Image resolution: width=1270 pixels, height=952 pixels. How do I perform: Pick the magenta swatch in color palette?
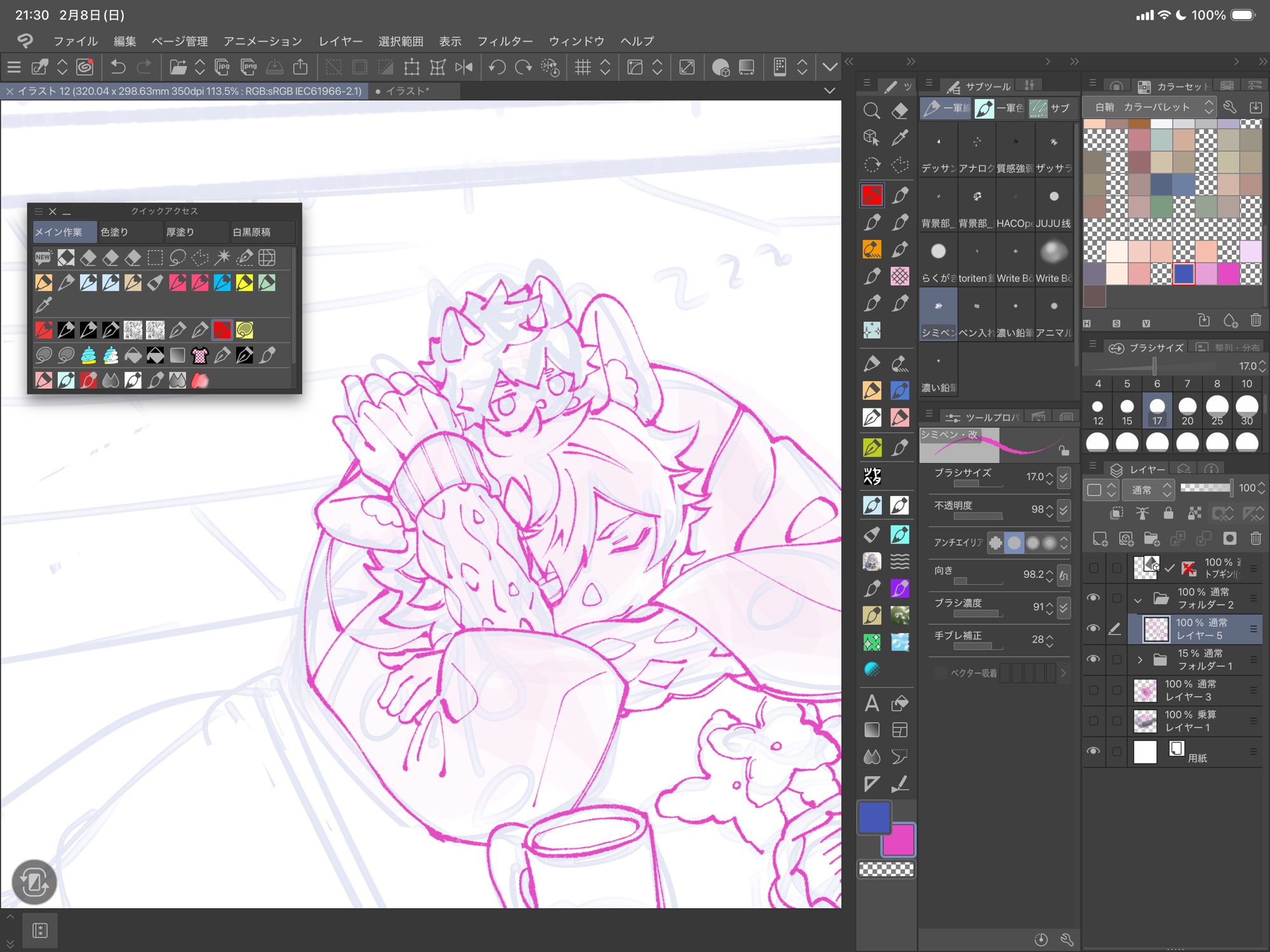pyautogui.click(x=1227, y=274)
